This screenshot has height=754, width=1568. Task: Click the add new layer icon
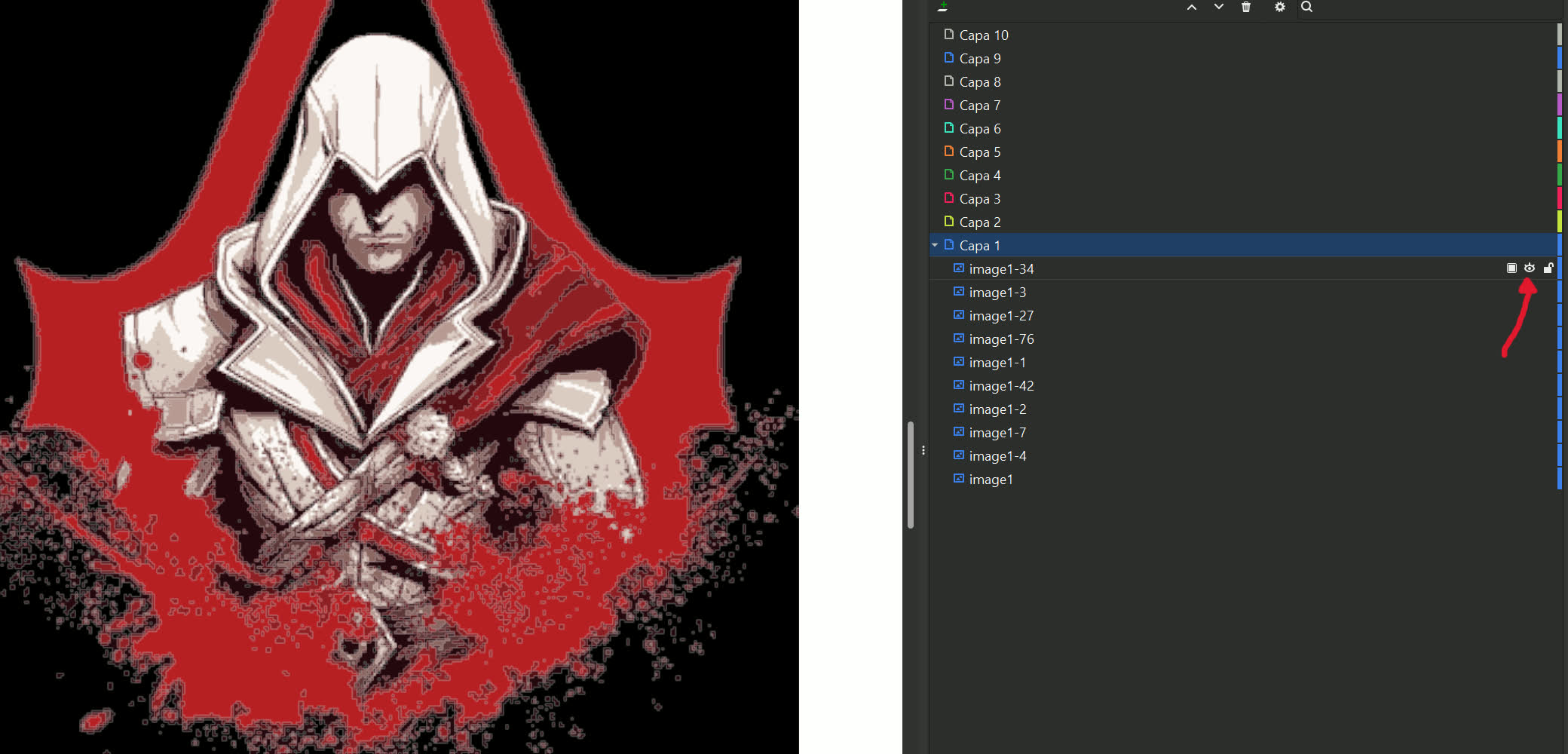pyautogui.click(x=942, y=7)
